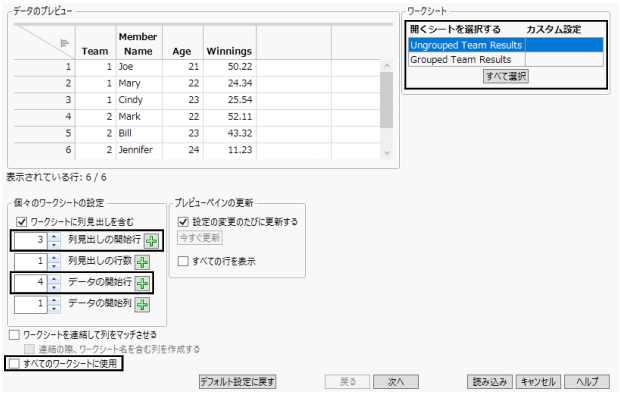Click preview scrollbar down arrow
The image size is (620, 393).
[x=387, y=153]
